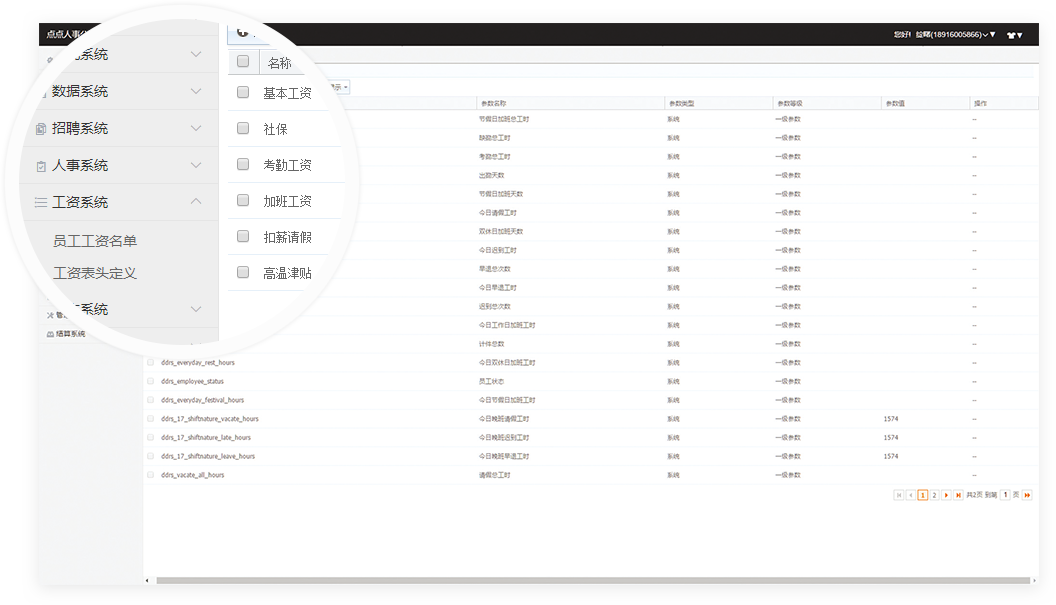Expand the 人事系统 menu chevron

pos(196,165)
